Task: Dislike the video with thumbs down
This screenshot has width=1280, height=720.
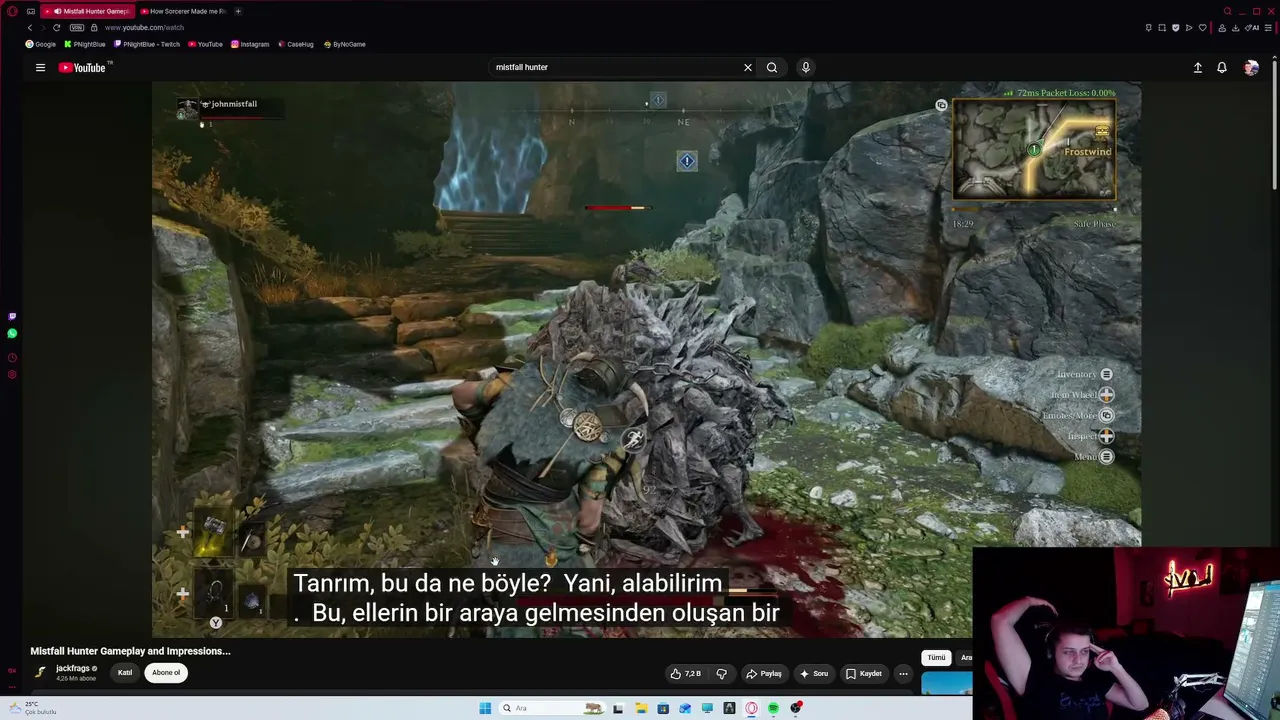Action: (721, 674)
